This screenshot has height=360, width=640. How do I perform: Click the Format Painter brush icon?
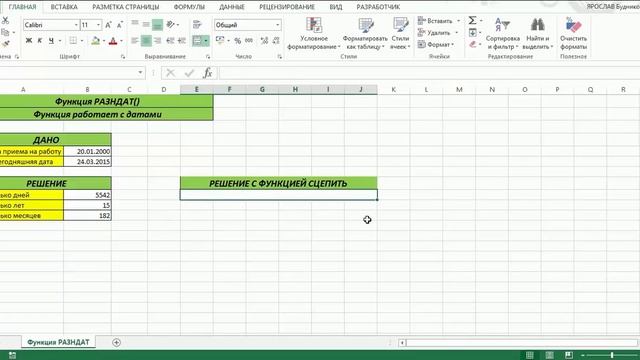(x=5, y=44)
